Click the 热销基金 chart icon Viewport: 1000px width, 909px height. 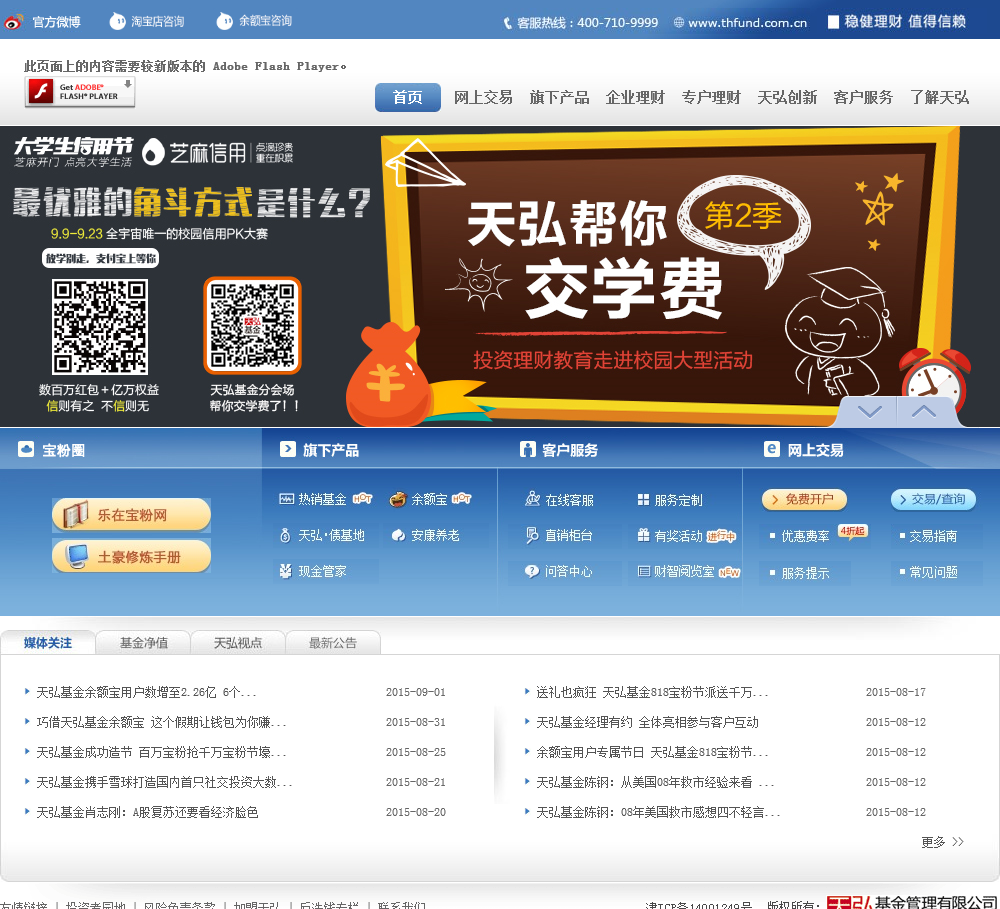(286, 499)
